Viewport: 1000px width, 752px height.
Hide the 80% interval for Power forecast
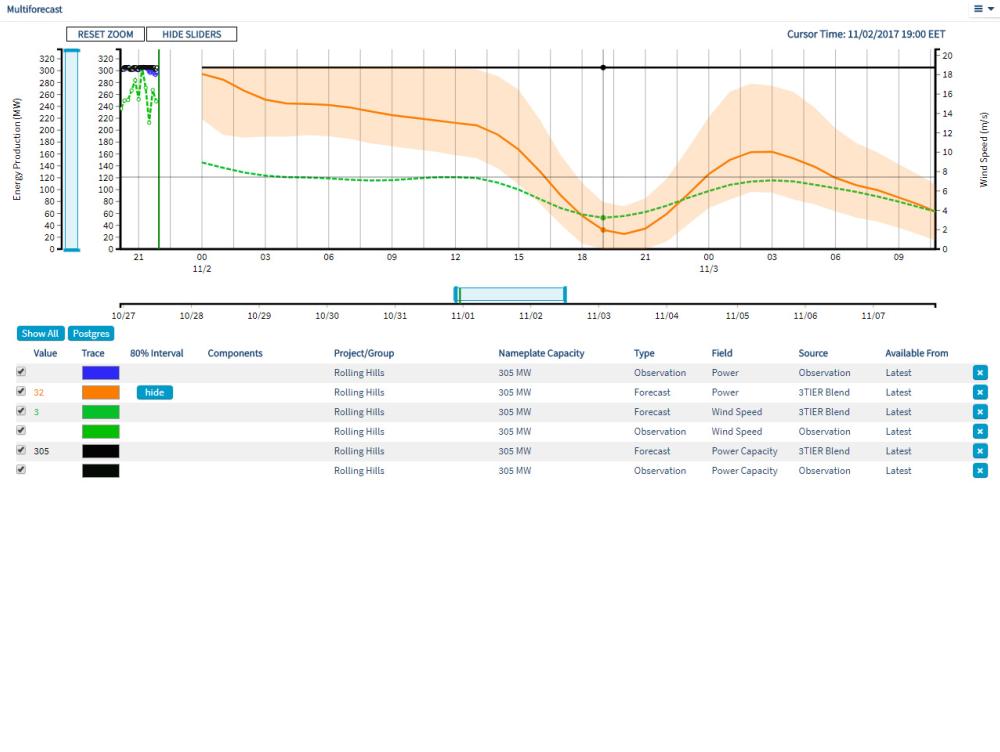tap(154, 393)
